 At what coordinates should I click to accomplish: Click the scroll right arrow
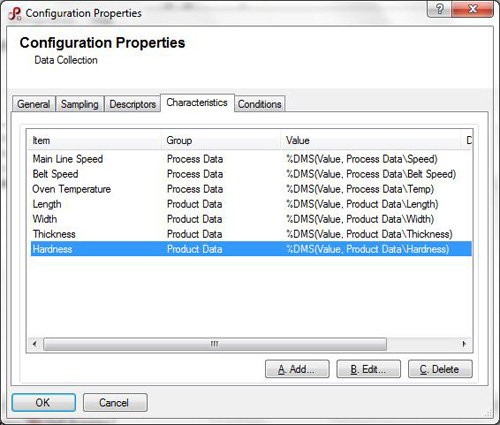pos(465,344)
